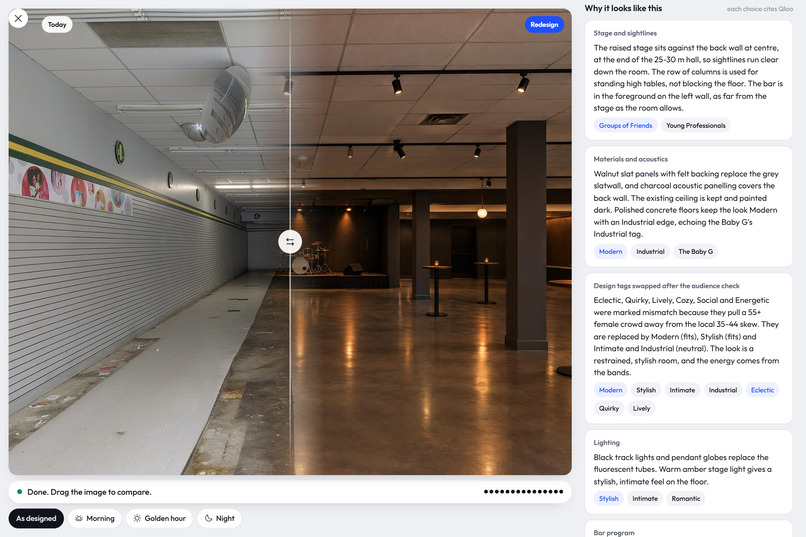Screen dimensions: 806x537
Task: Click the green status dot beside Done
Action: (x=20, y=492)
